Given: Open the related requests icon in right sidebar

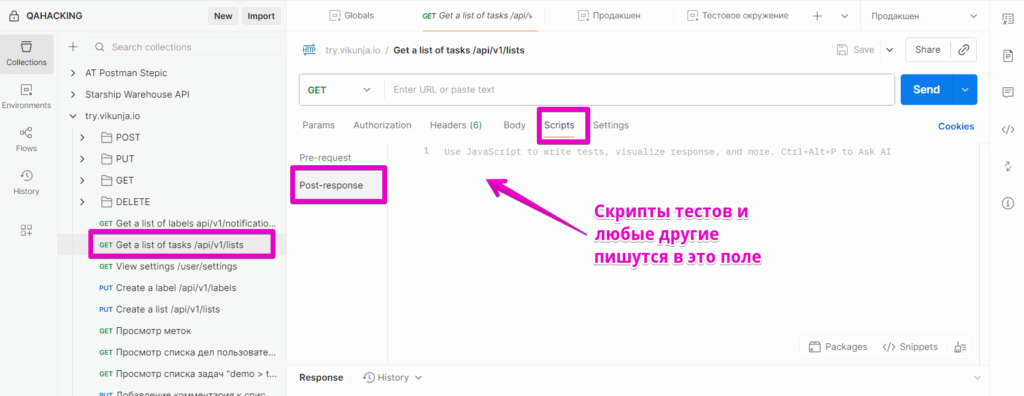Looking at the screenshot, I should tap(1008, 167).
